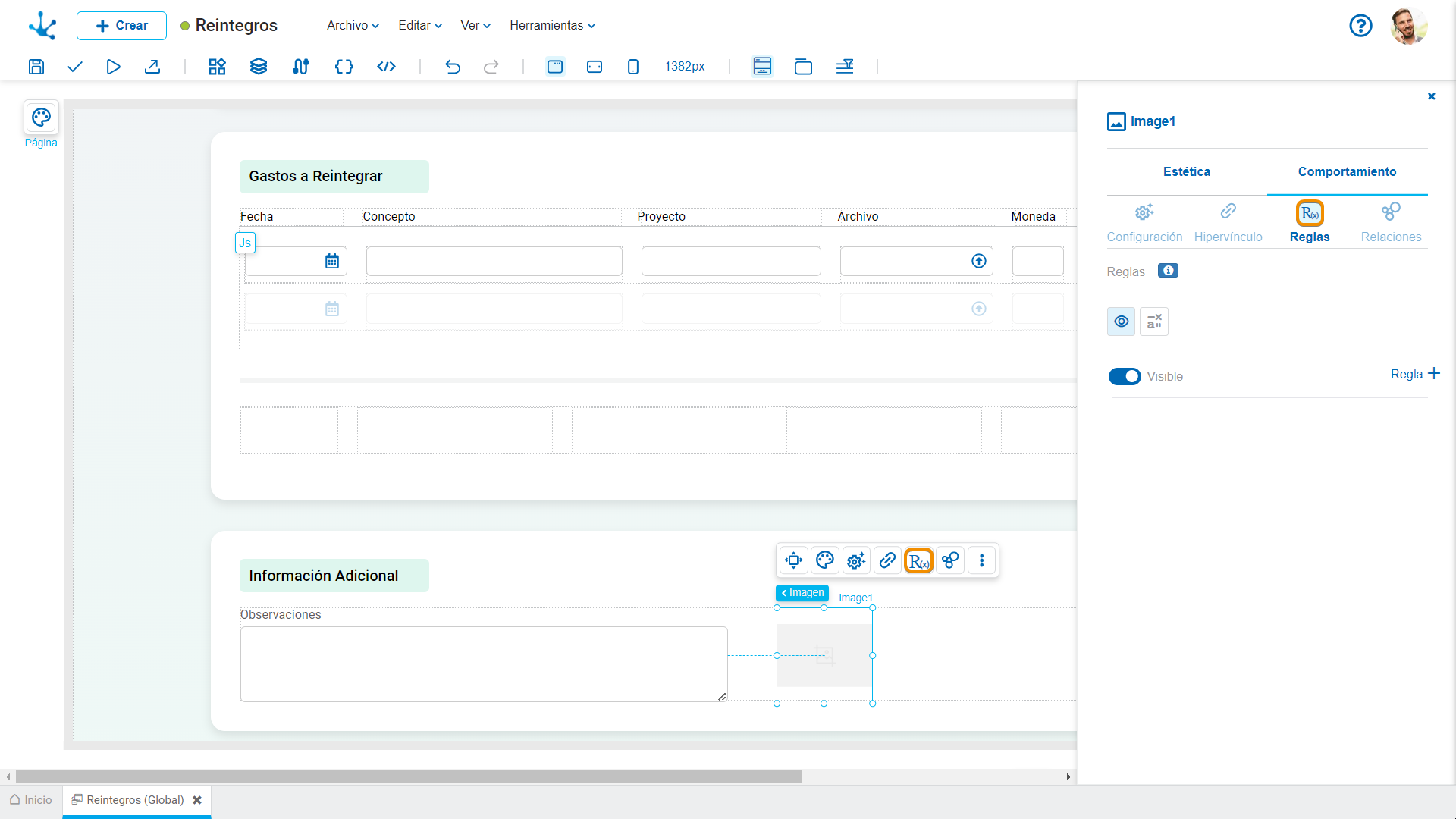Open the components widgets icon
Screen dimensions: 1456x819
(218, 67)
